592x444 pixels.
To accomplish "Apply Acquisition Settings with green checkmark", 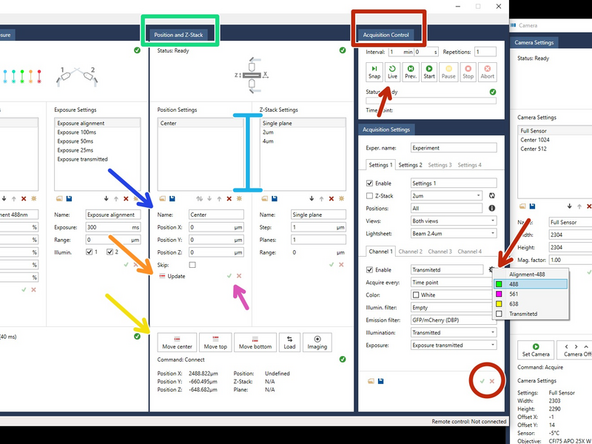I will point(482,381).
